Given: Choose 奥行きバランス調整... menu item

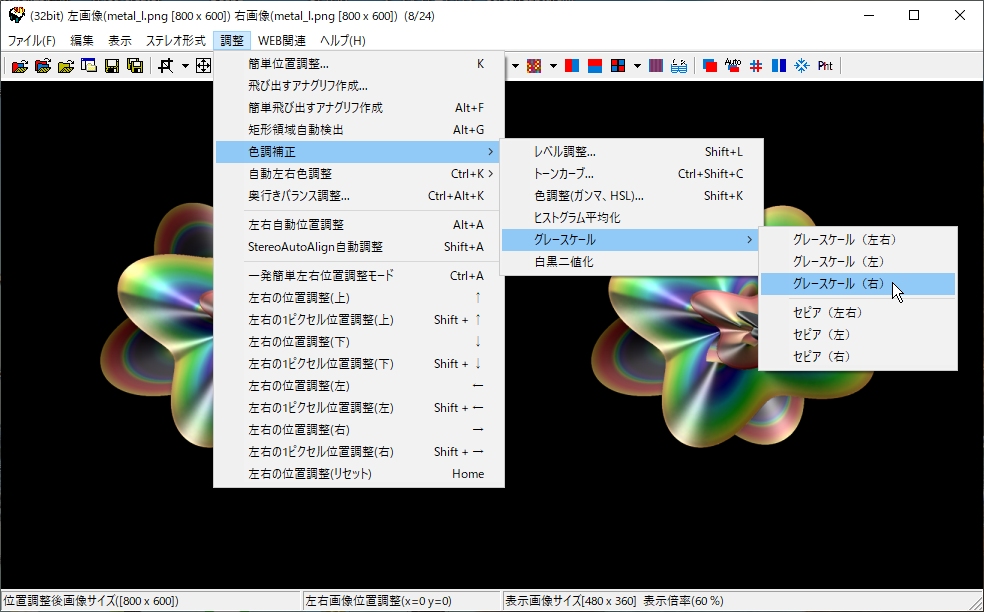Looking at the screenshot, I should tap(358, 196).
